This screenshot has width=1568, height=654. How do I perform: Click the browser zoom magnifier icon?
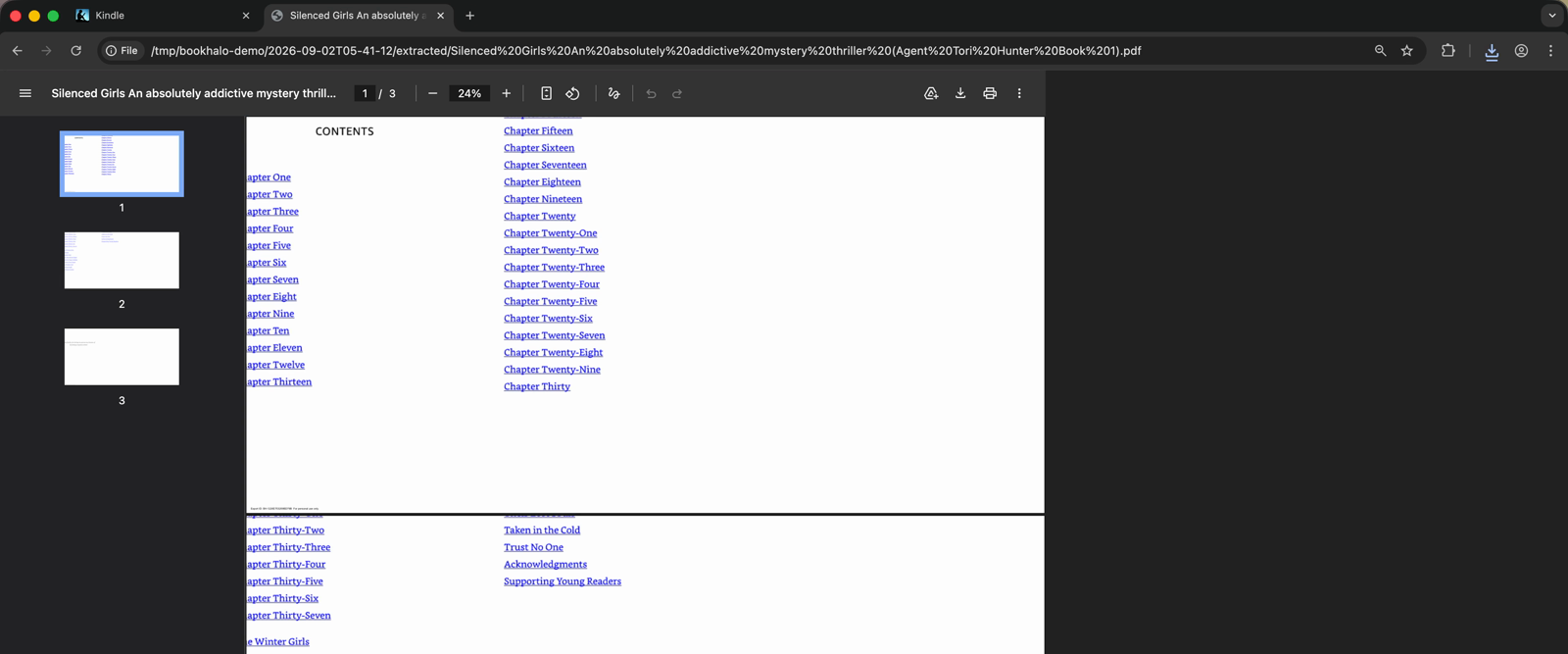[x=1380, y=51]
